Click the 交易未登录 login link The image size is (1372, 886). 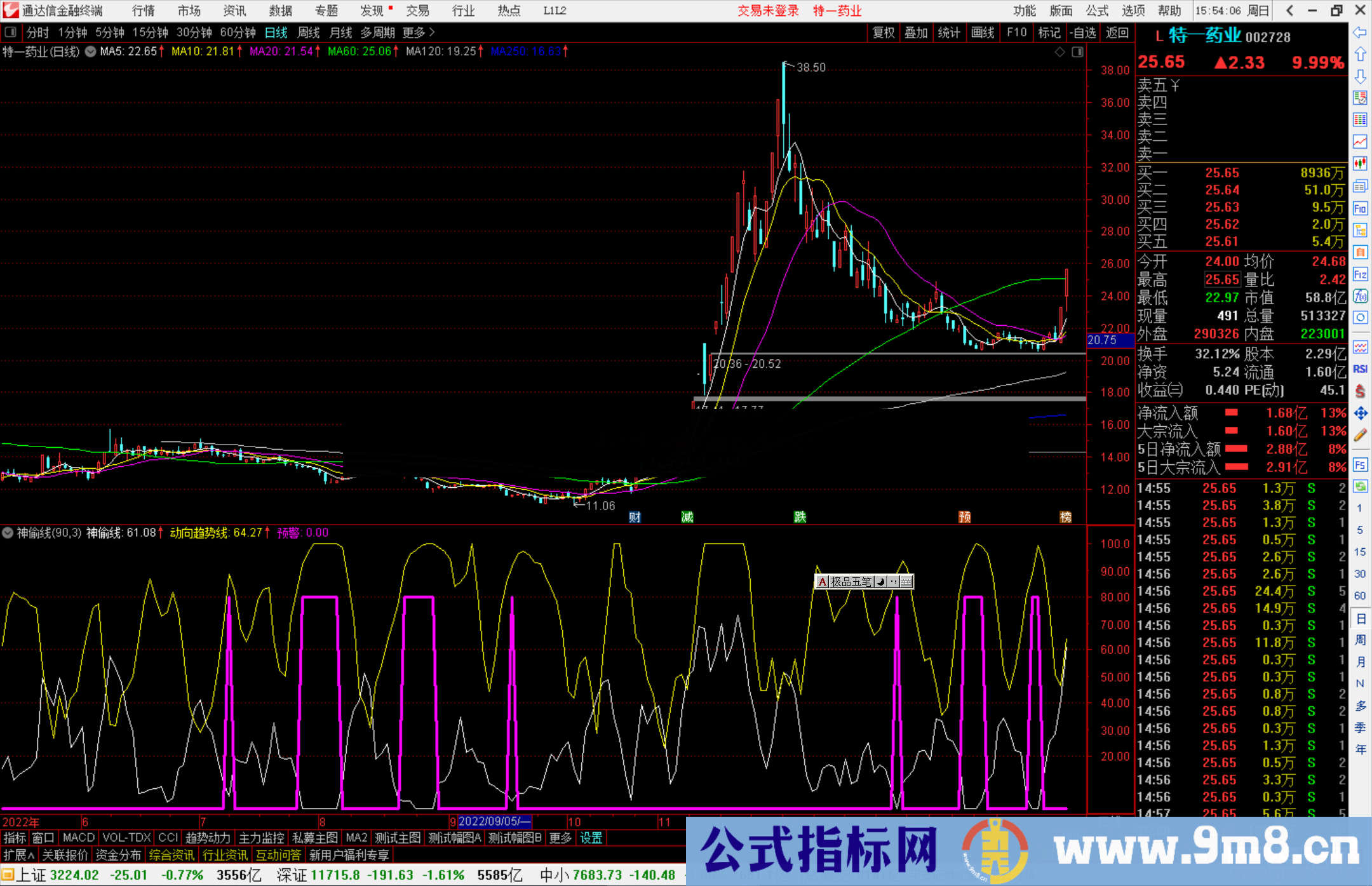[x=768, y=10]
